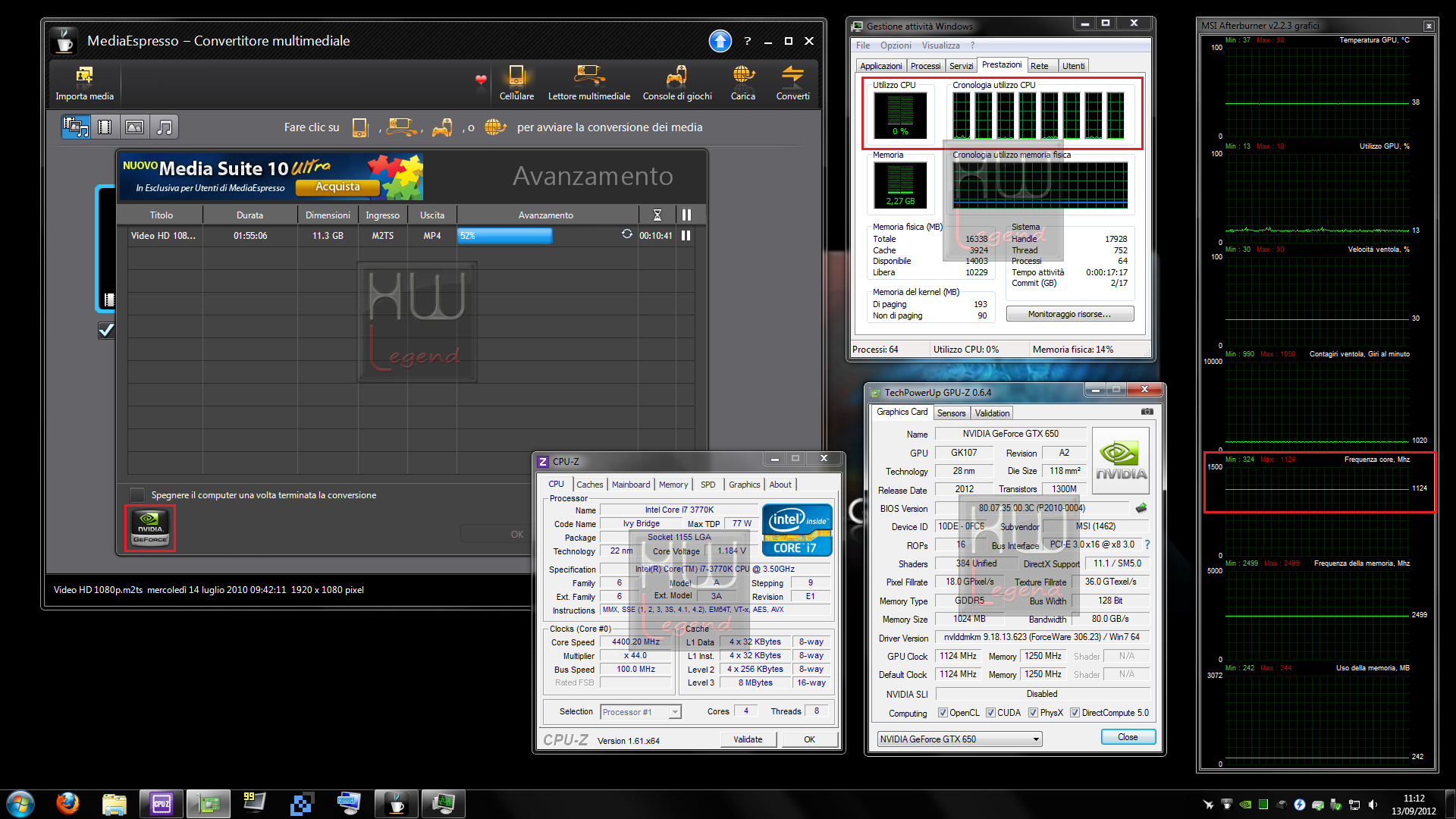1456x819 pixels.
Task: Click the Validation tab in GPU-Z
Action: click(x=992, y=413)
